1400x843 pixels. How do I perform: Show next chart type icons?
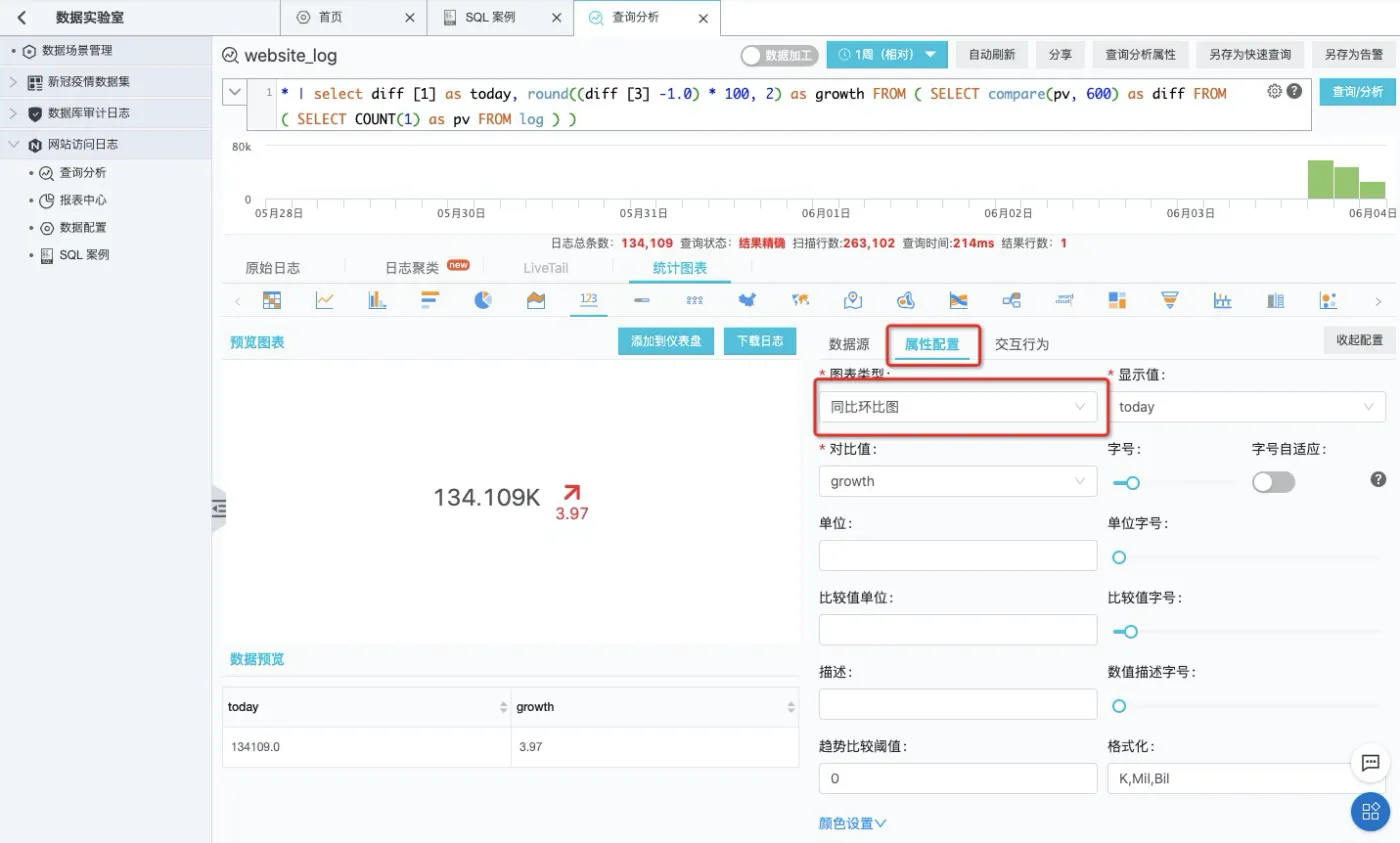point(1379,301)
